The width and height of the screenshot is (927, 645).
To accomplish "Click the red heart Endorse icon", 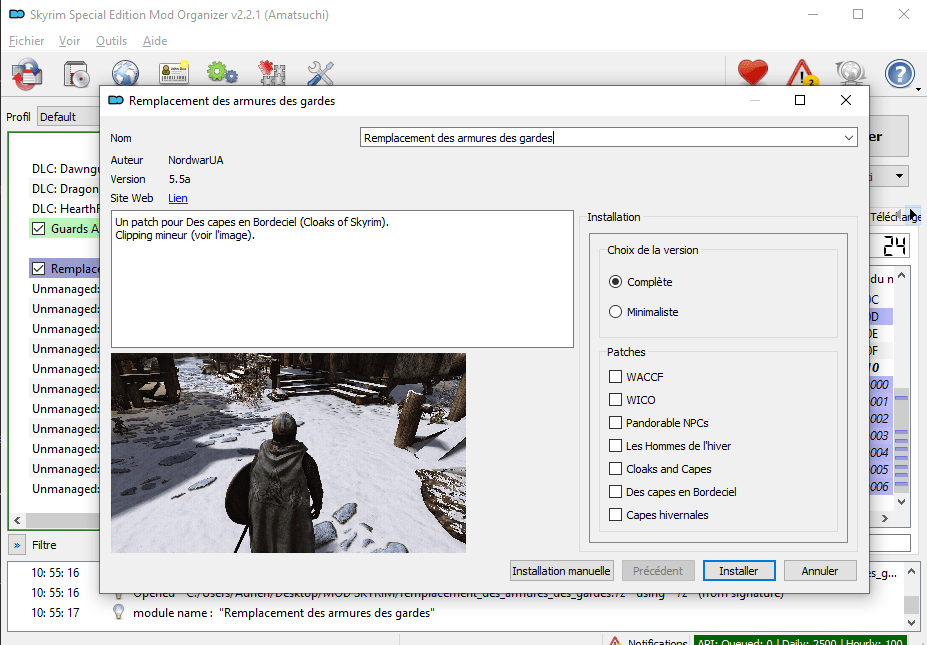I will pyautogui.click(x=753, y=73).
